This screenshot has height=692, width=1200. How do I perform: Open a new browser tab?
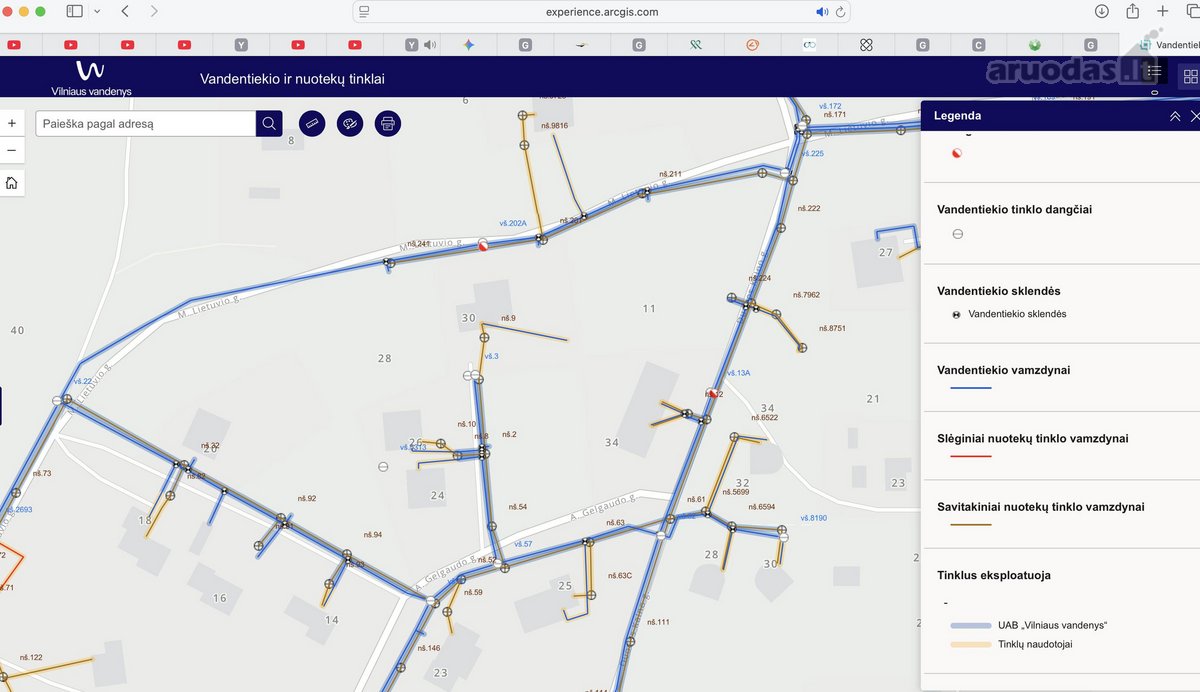[1163, 11]
